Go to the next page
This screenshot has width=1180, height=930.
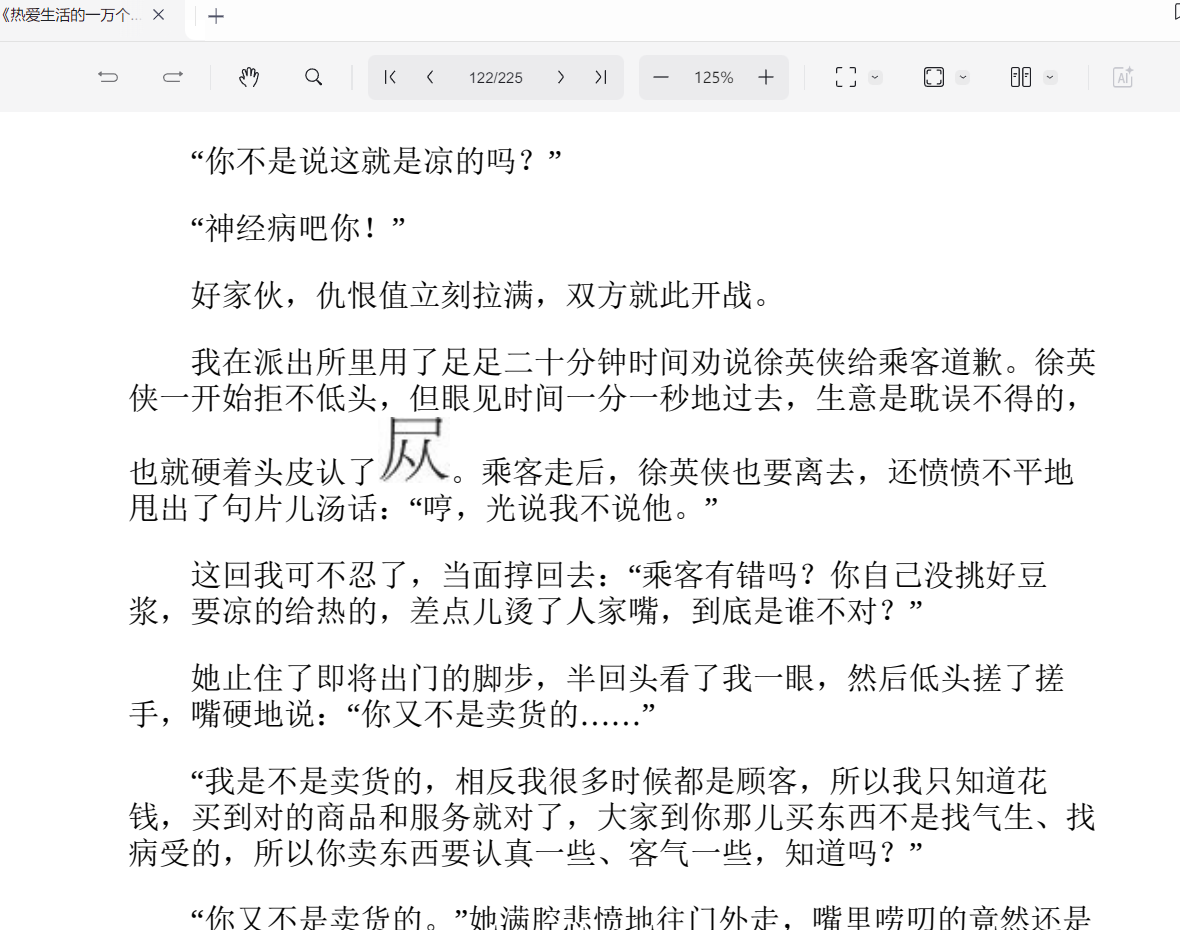point(561,77)
